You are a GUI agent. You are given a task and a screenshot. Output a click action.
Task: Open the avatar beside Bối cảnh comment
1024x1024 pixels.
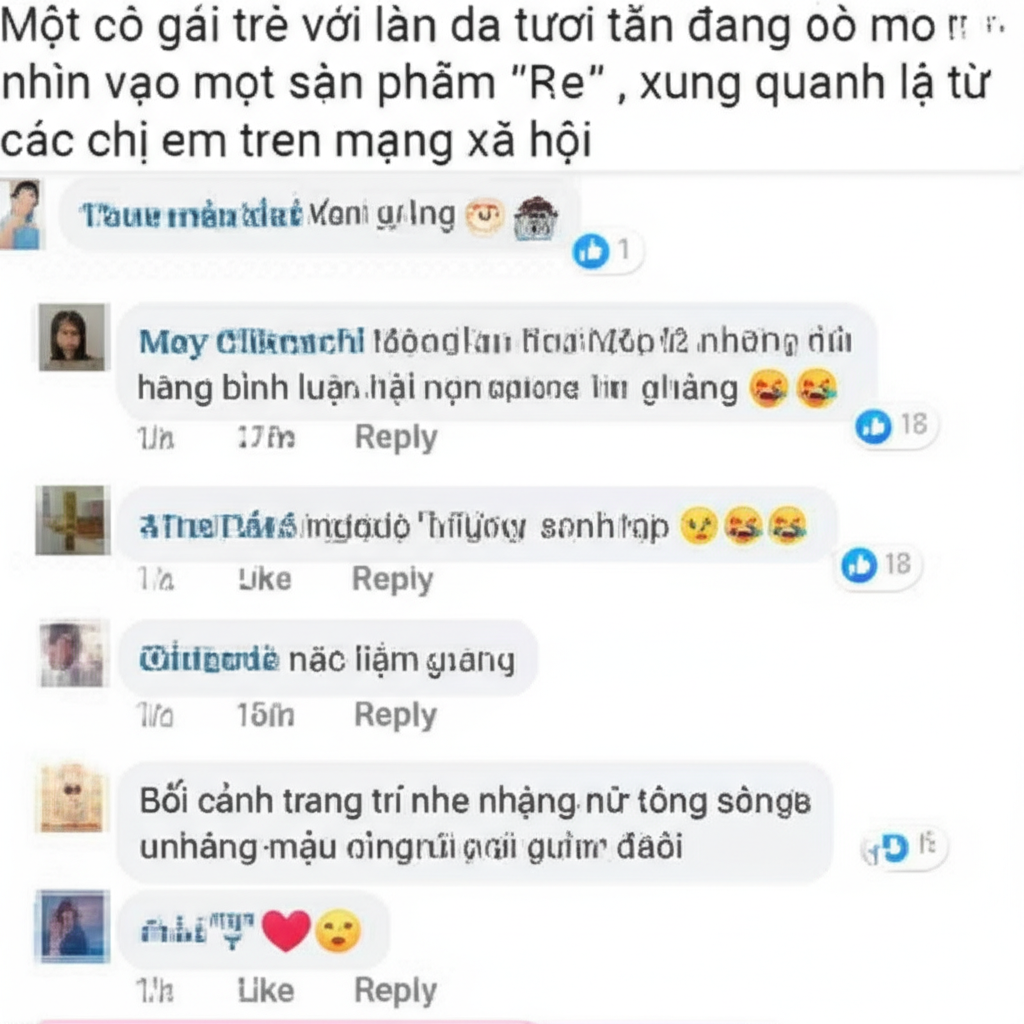click(x=72, y=799)
